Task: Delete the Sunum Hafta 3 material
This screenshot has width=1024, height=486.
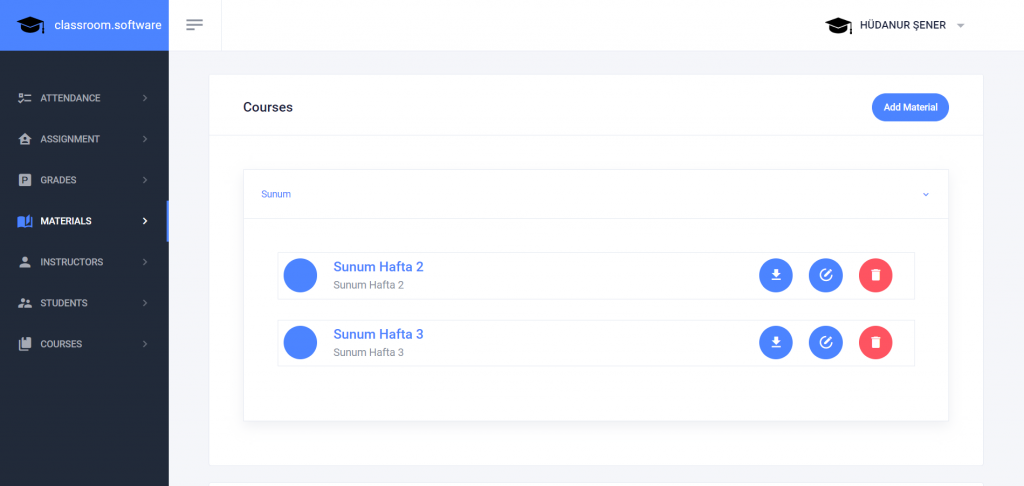Action: pos(876,343)
